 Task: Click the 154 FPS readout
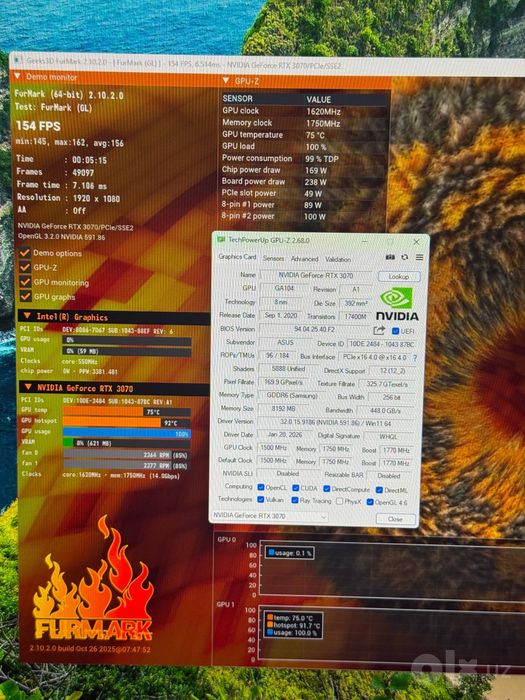coord(38,126)
